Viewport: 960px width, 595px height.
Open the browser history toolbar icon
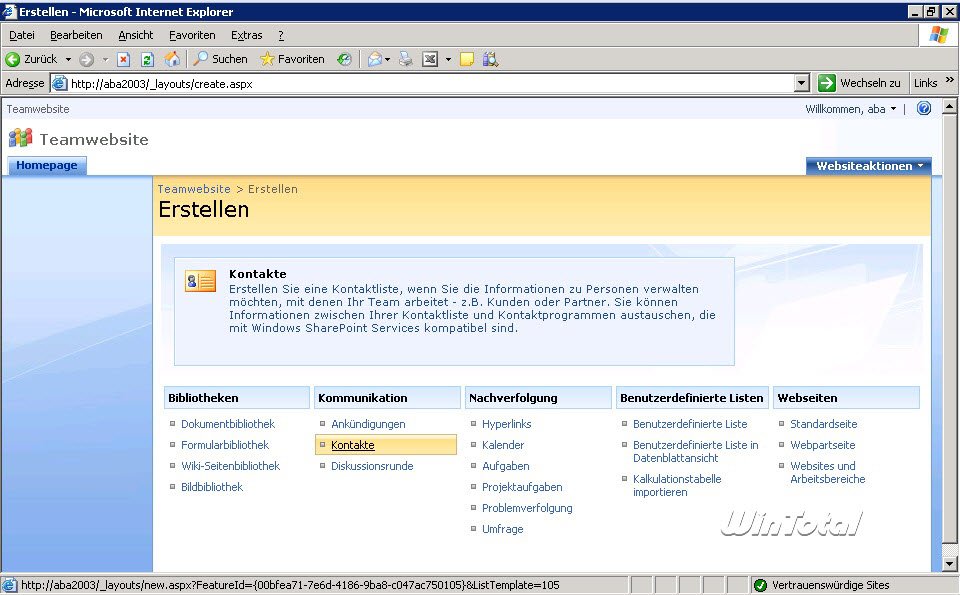[344, 59]
